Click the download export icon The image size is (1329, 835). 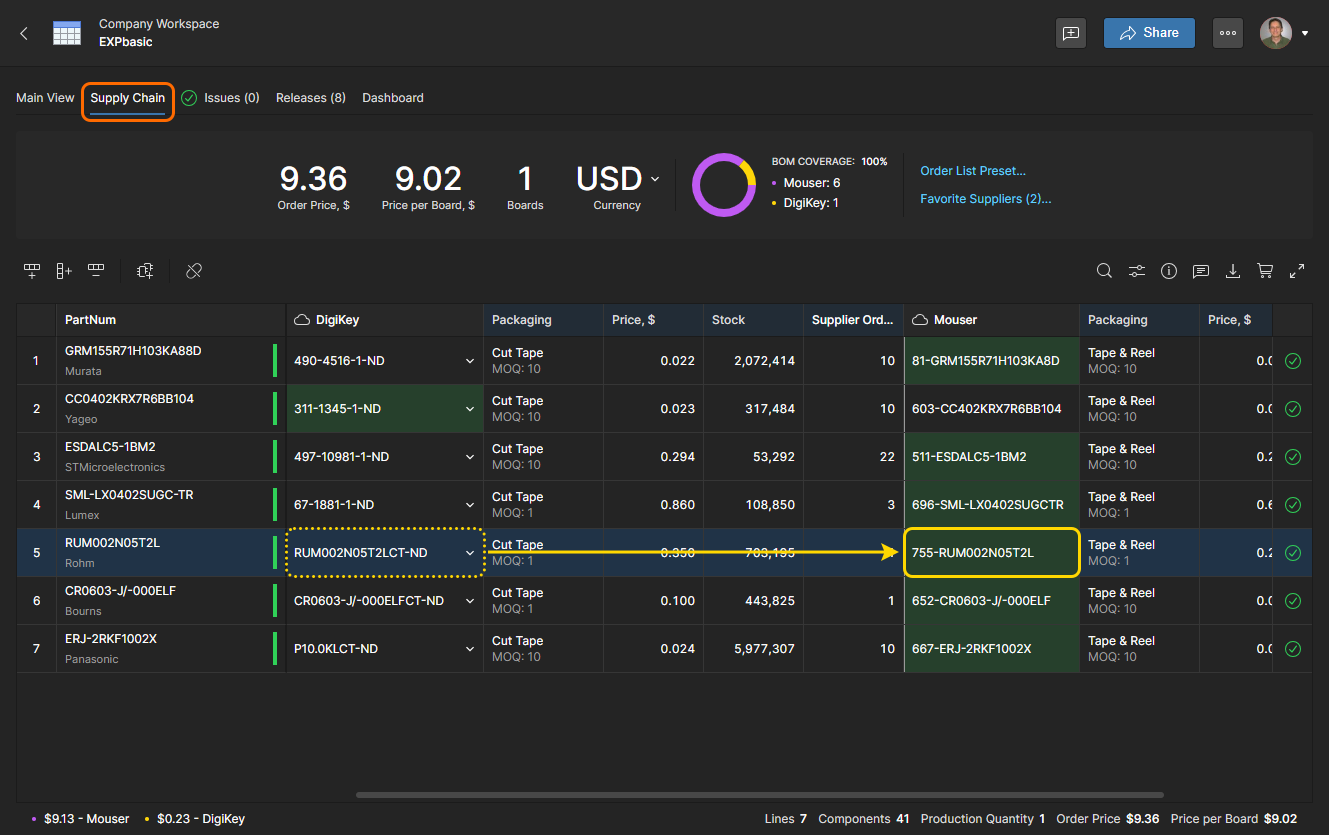click(x=1233, y=270)
